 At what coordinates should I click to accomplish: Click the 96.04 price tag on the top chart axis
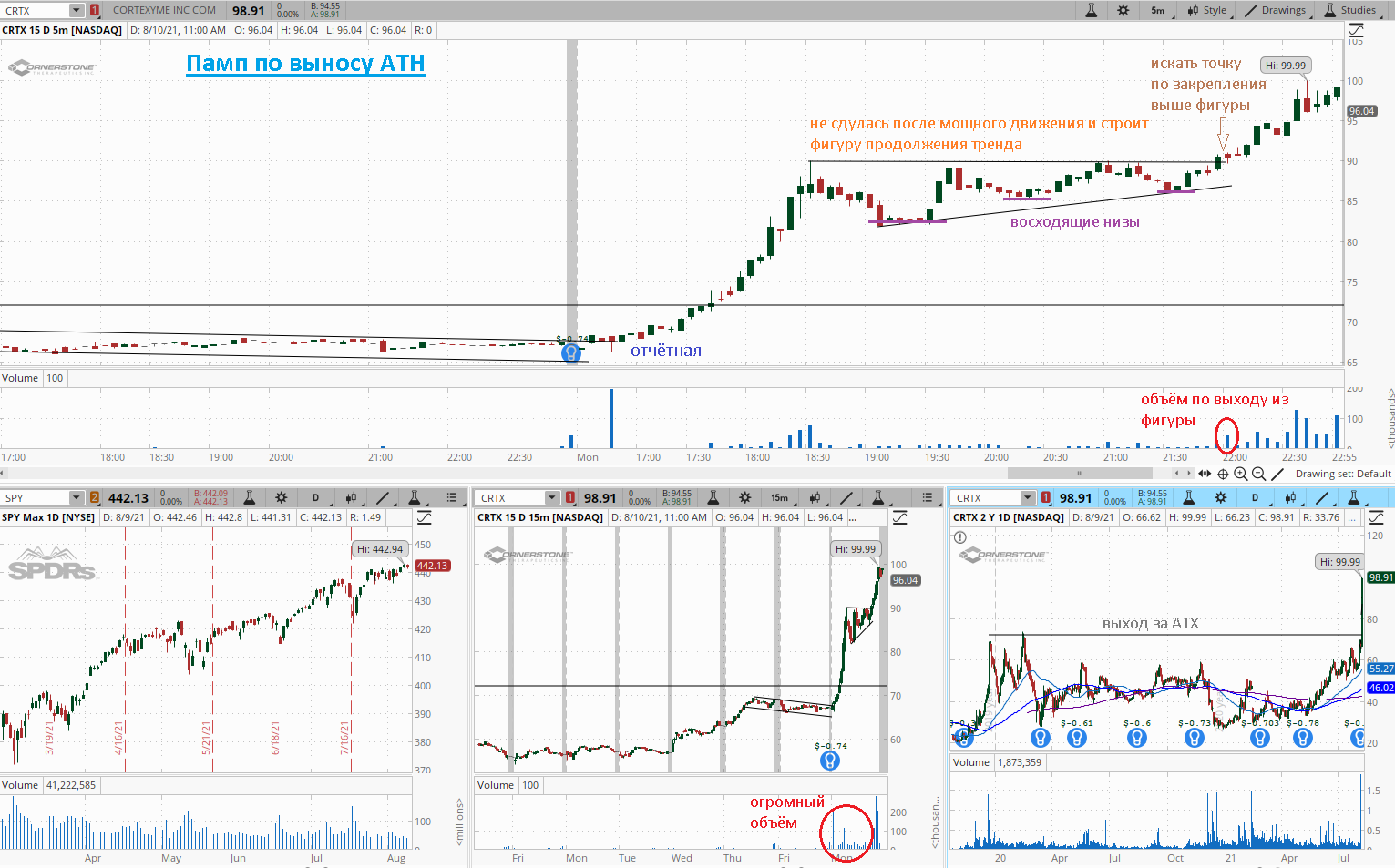(1361, 111)
